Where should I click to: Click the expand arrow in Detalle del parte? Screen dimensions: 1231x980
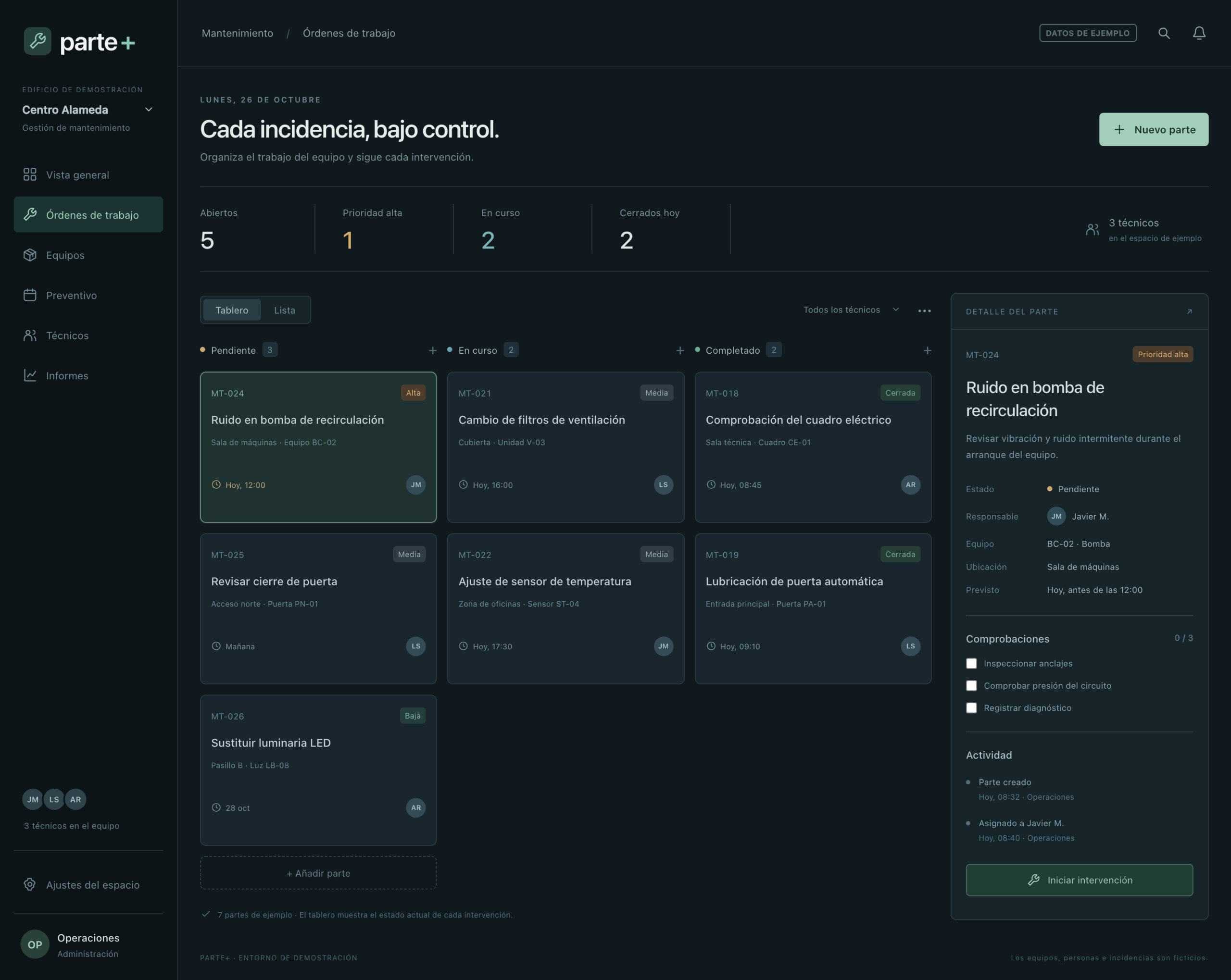pyautogui.click(x=1189, y=311)
